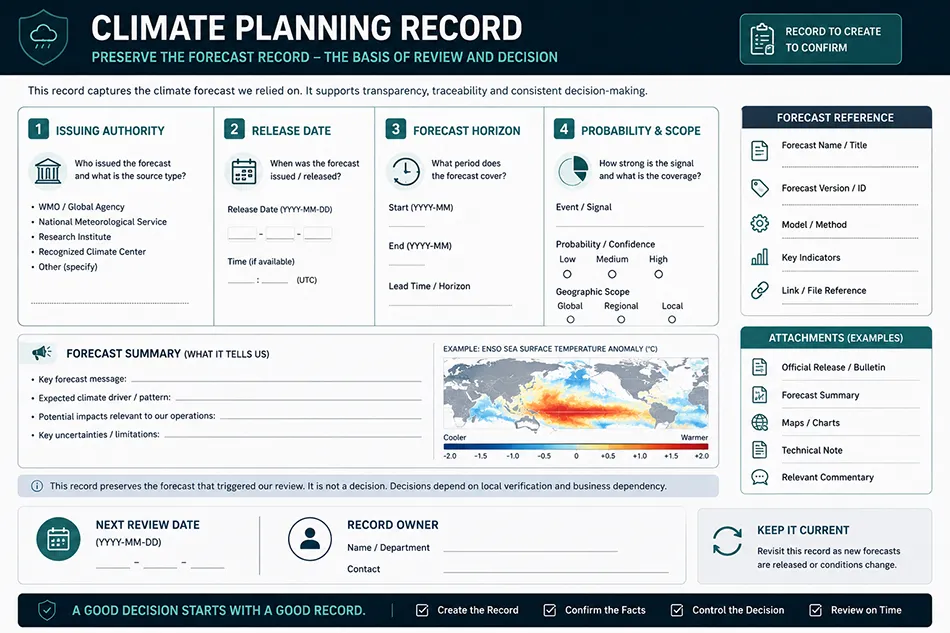Image resolution: width=950 pixels, height=633 pixels.
Task: Select Medium probability radio button
Action: [x=612, y=274]
